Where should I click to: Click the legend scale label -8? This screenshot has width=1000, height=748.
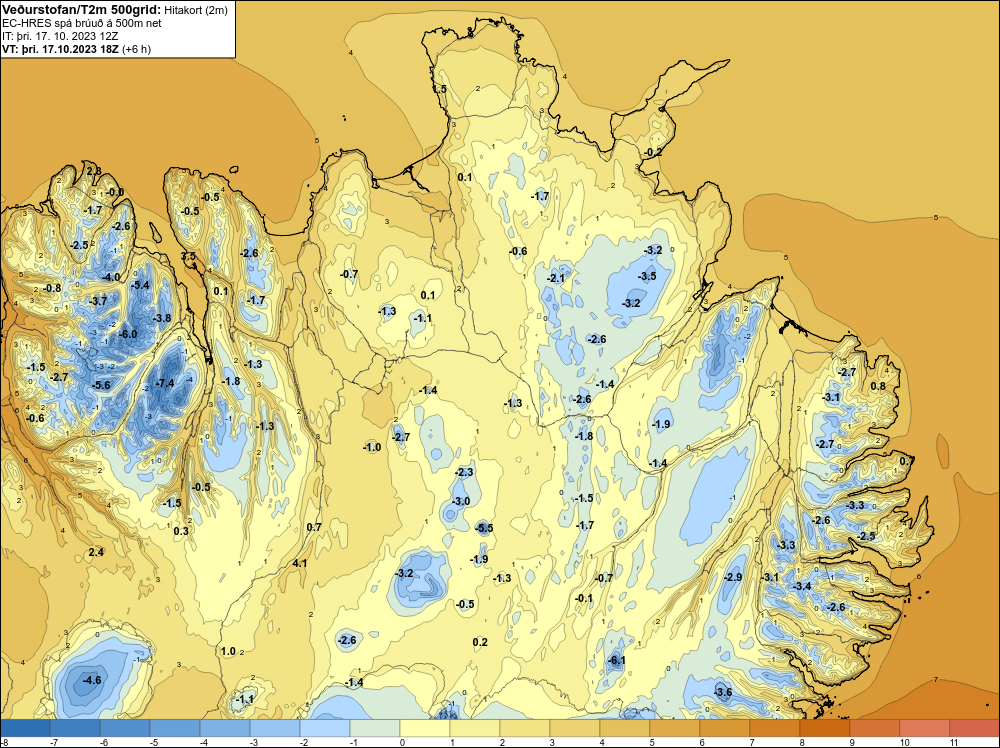click(x=5, y=742)
